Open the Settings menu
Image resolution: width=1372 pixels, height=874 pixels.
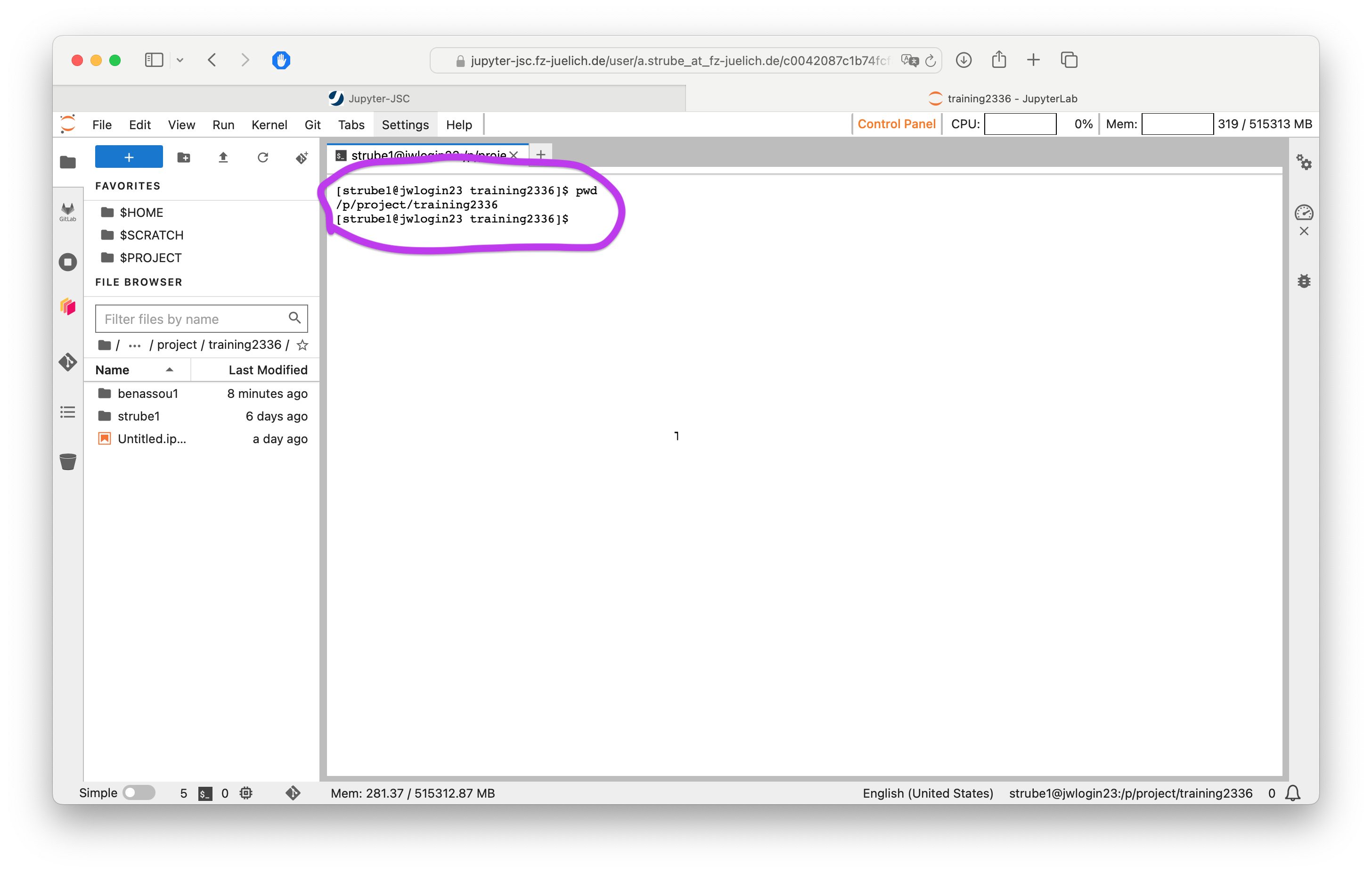coord(405,125)
